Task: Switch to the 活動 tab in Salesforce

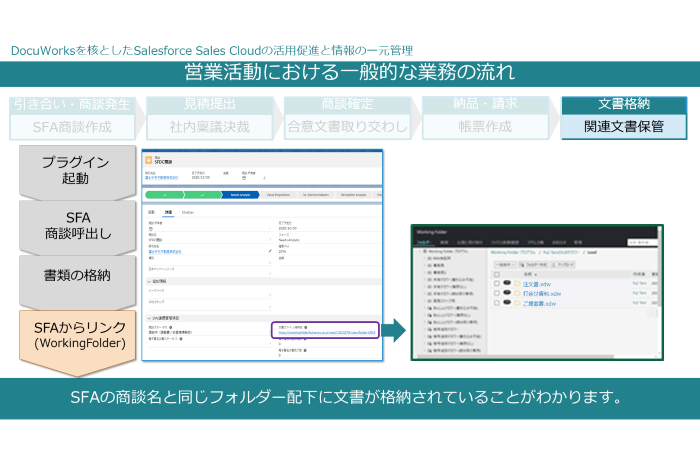Action: click(x=151, y=212)
